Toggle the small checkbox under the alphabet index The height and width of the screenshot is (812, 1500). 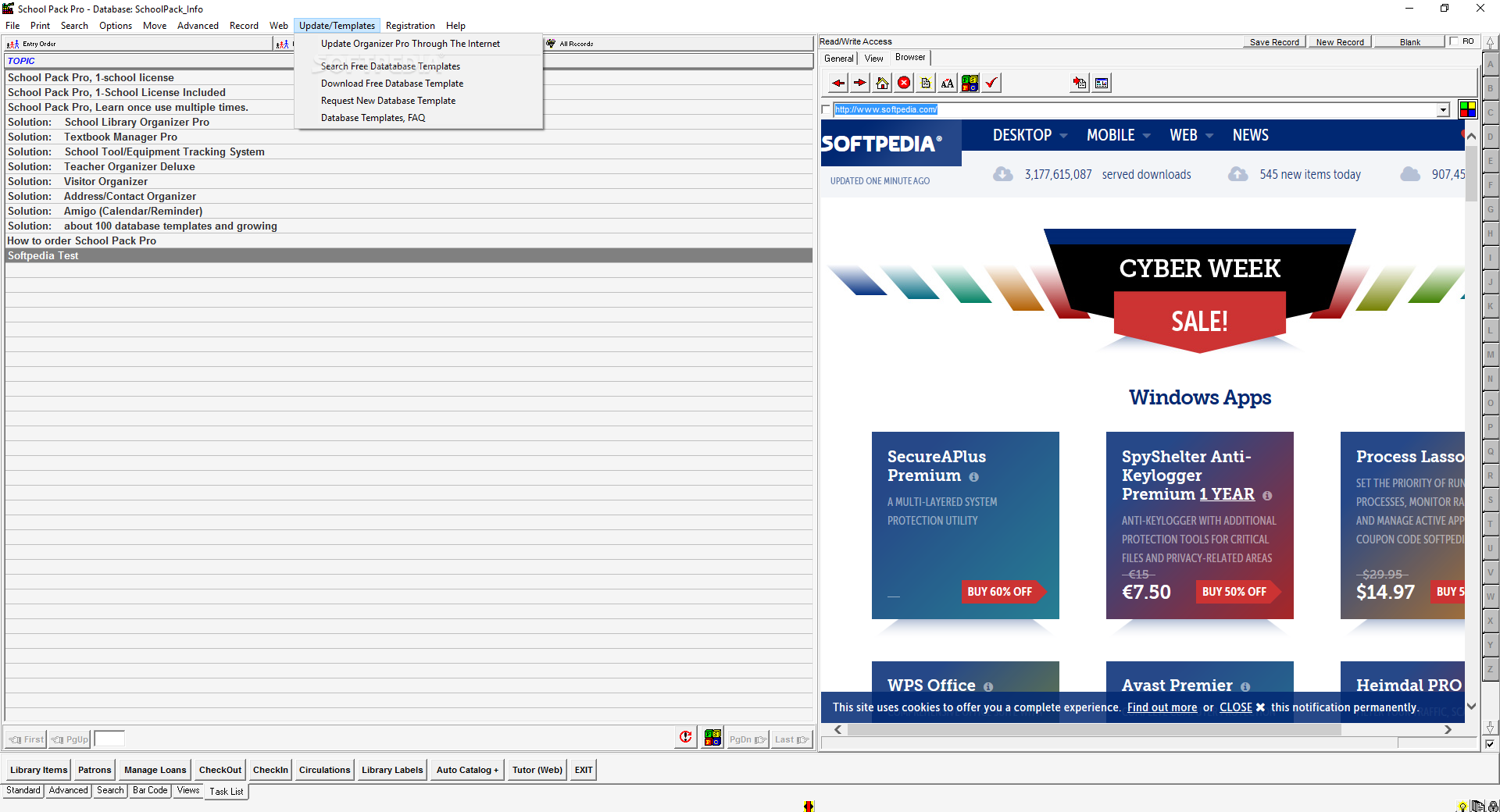tap(1490, 744)
